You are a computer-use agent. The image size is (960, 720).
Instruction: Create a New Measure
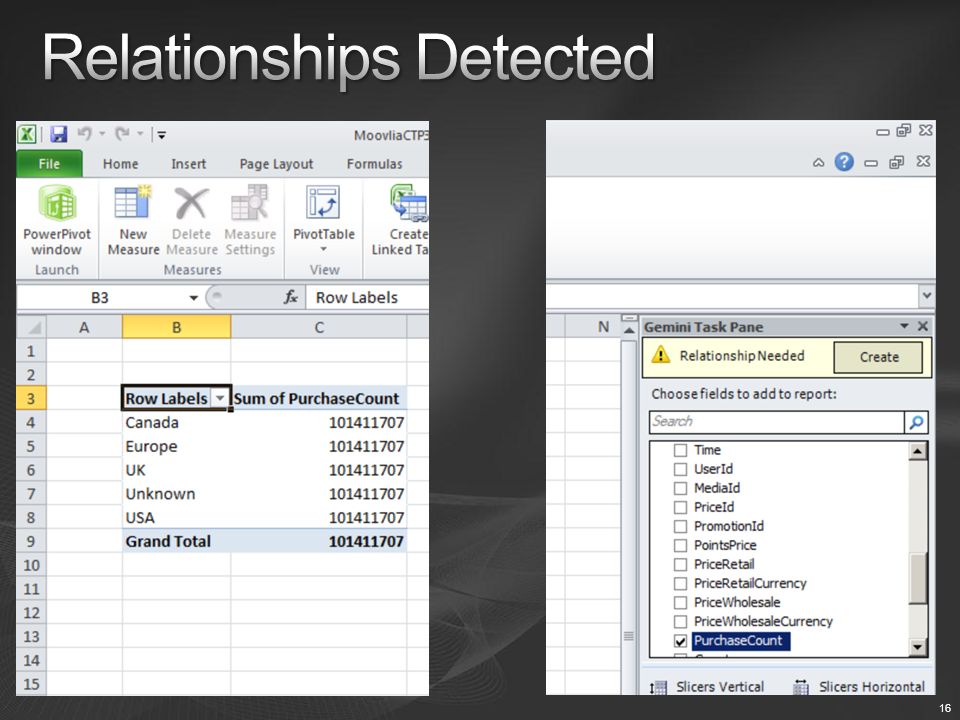tap(133, 220)
